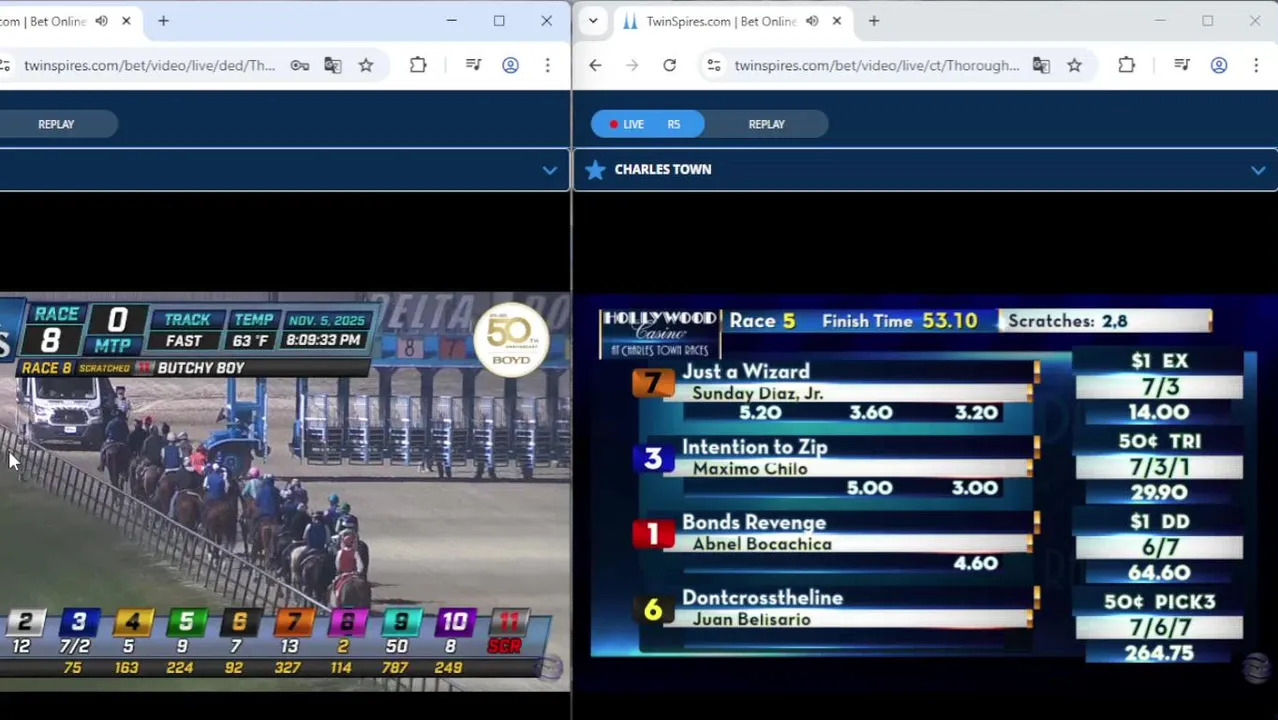This screenshot has height=720, width=1278.
Task: Reload the page in right window
Action: tap(669, 65)
